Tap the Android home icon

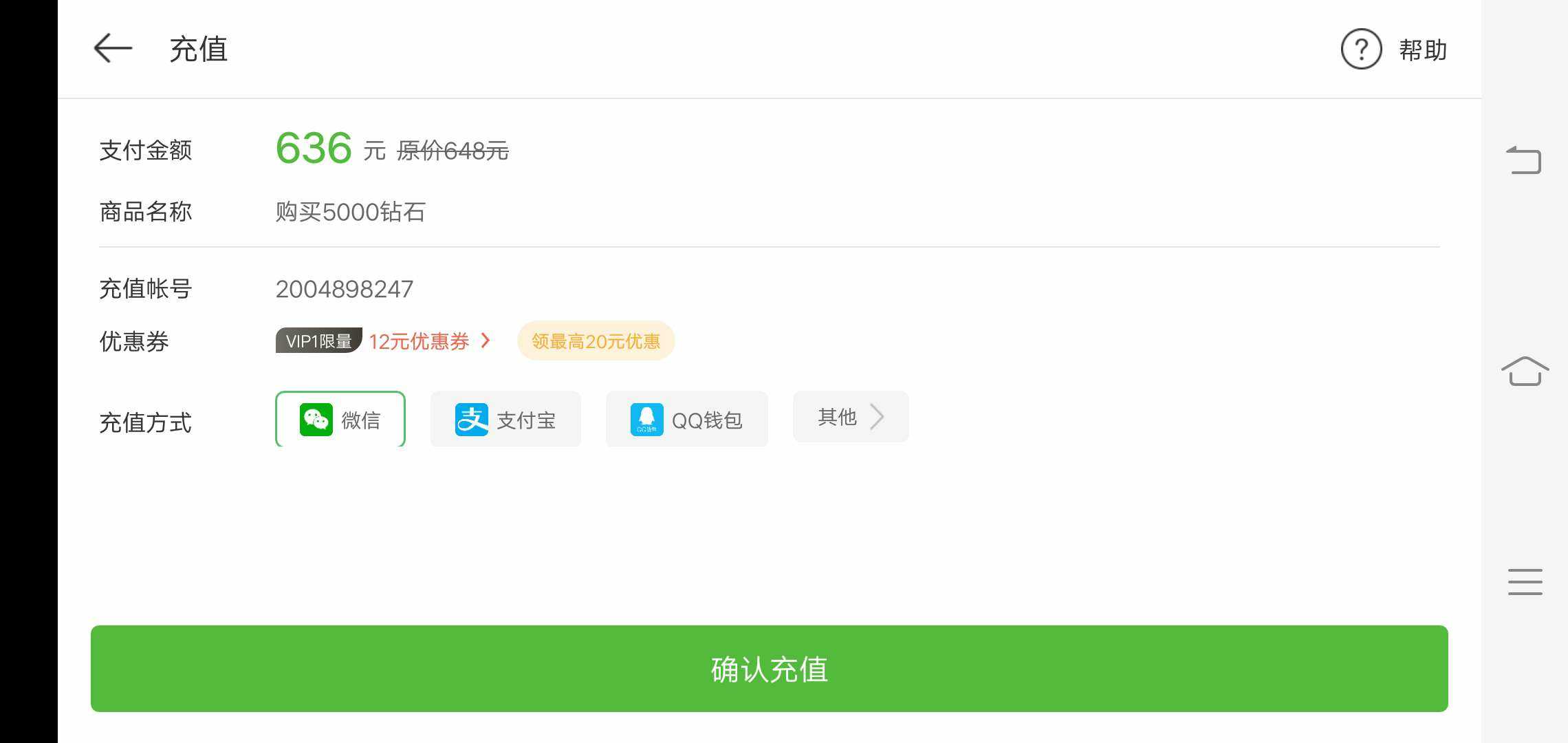click(x=1525, y=371)
